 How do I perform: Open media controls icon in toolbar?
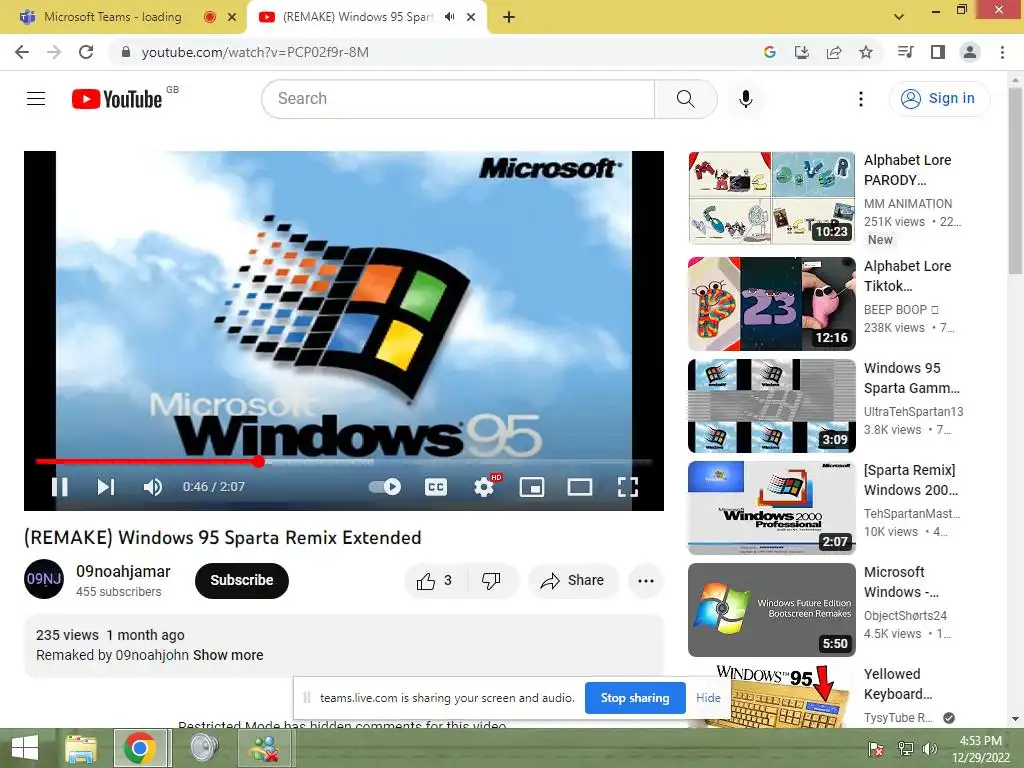905,52
